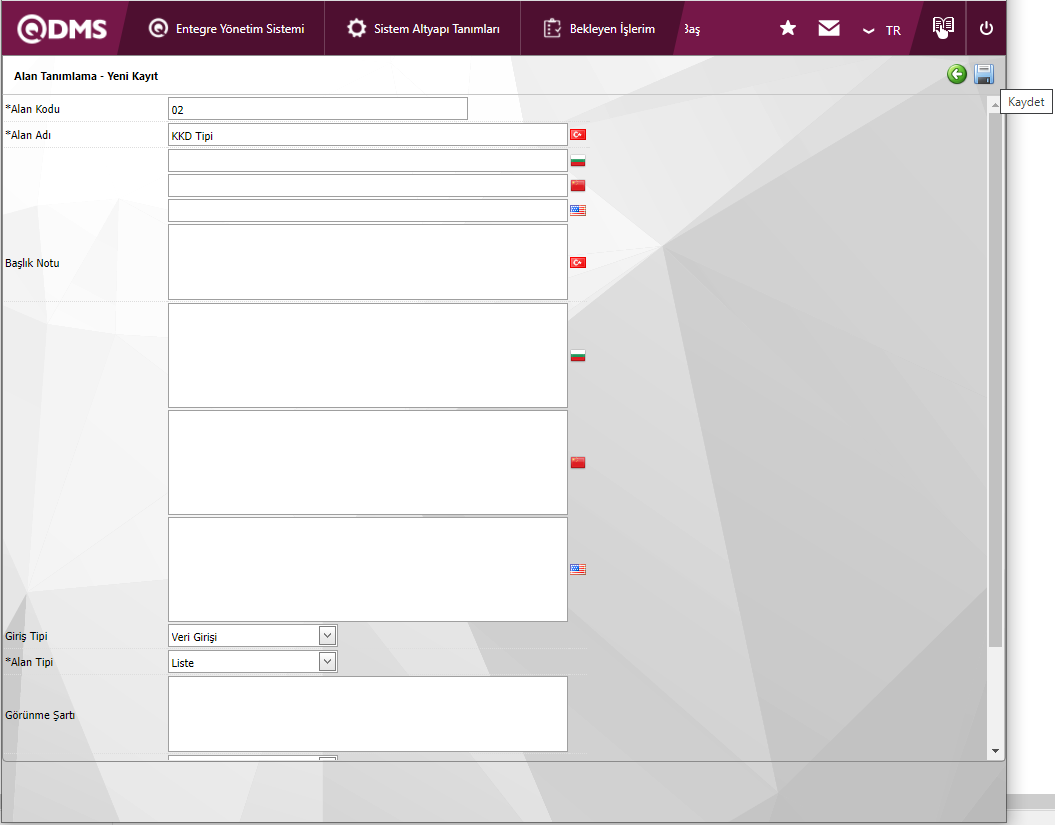Click the Chinese Başlık Notu textarea
This screenshot has width=1055, height=825.
[x=368, y=462]
